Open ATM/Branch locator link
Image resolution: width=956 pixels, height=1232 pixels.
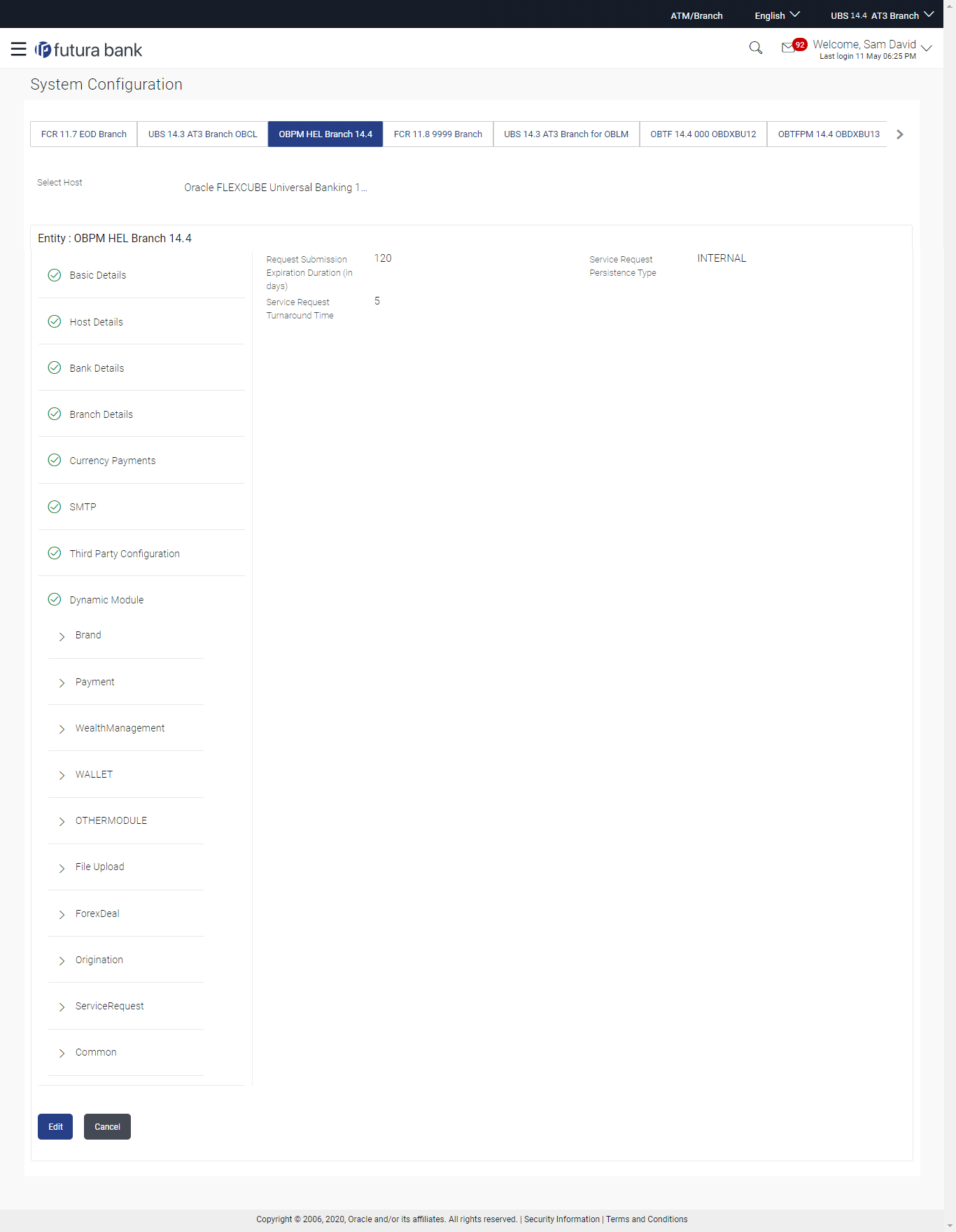click(x=696, y=15)
